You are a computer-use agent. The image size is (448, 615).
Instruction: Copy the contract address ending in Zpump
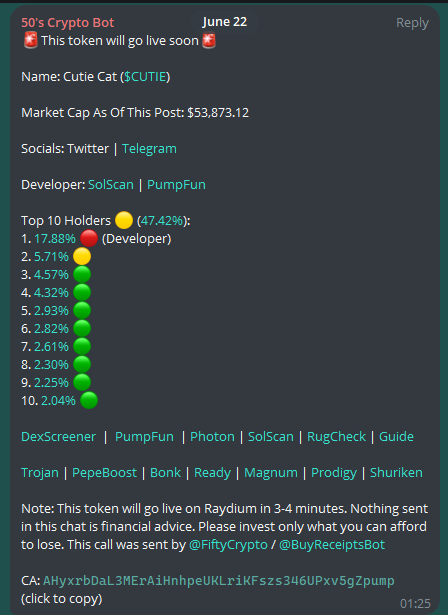click(219, 581)
